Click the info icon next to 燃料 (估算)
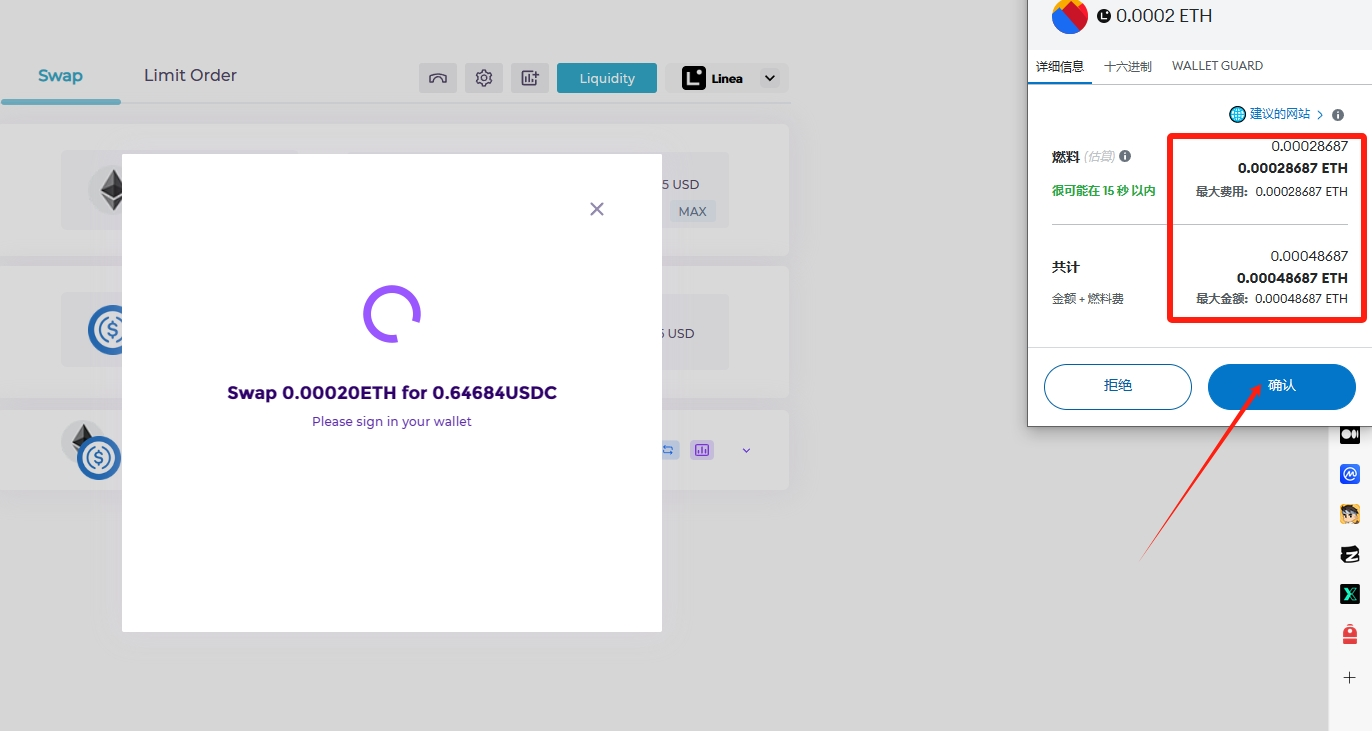This screenshot has height=731, width=1372. (x=1125, y=156)
